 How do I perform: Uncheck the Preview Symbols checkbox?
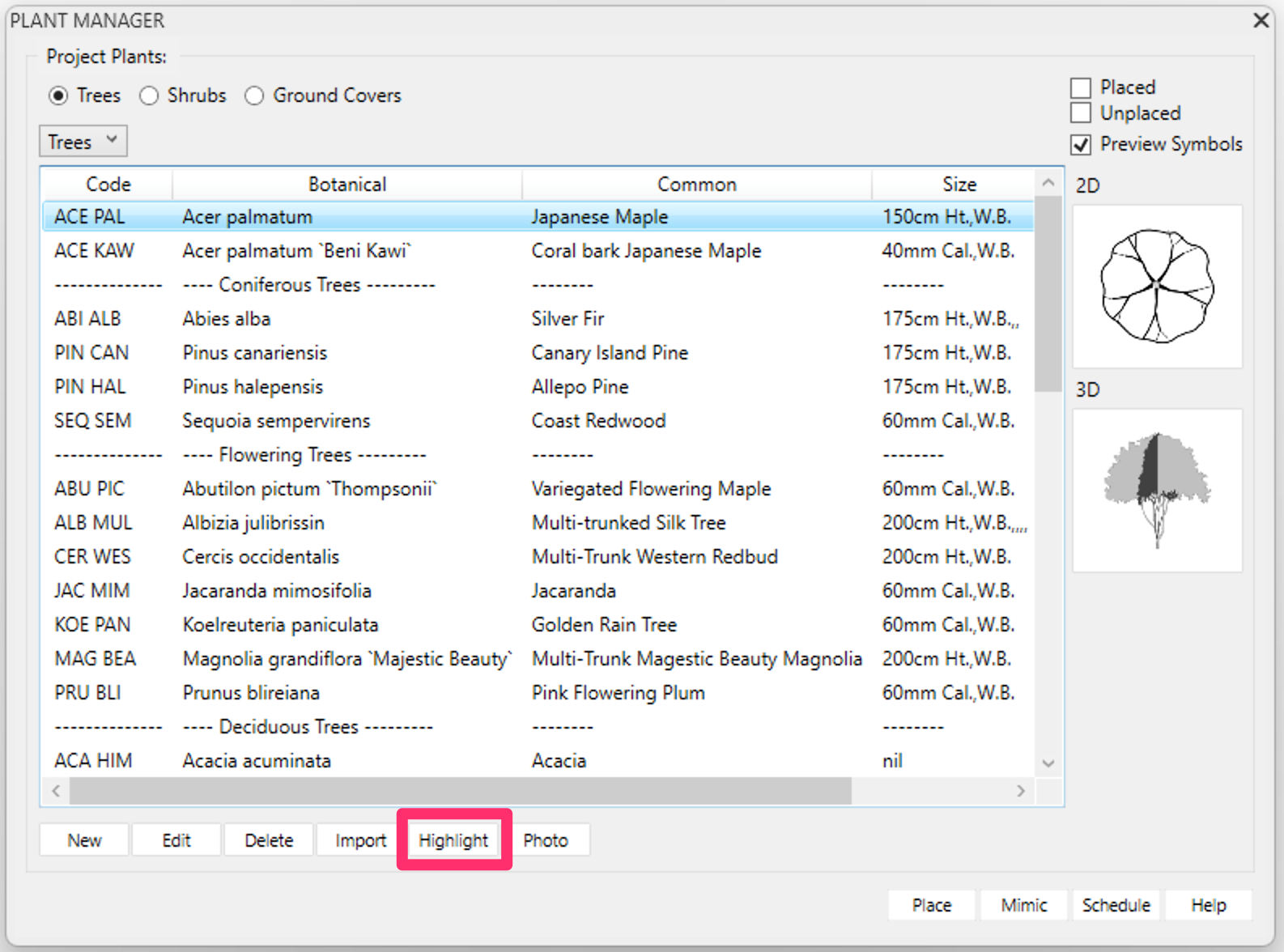[x=1081, y=144]
